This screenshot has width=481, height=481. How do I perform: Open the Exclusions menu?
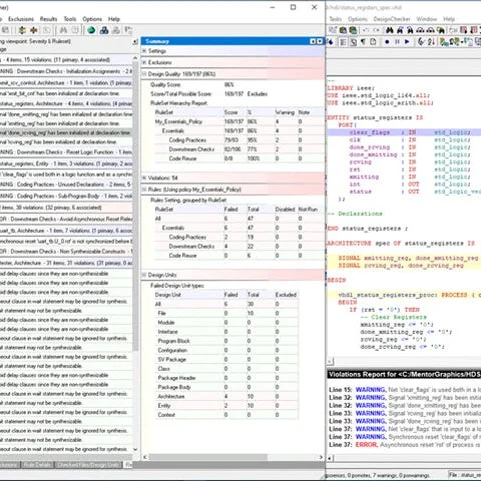pyautogui.click(x=21, y=19)
